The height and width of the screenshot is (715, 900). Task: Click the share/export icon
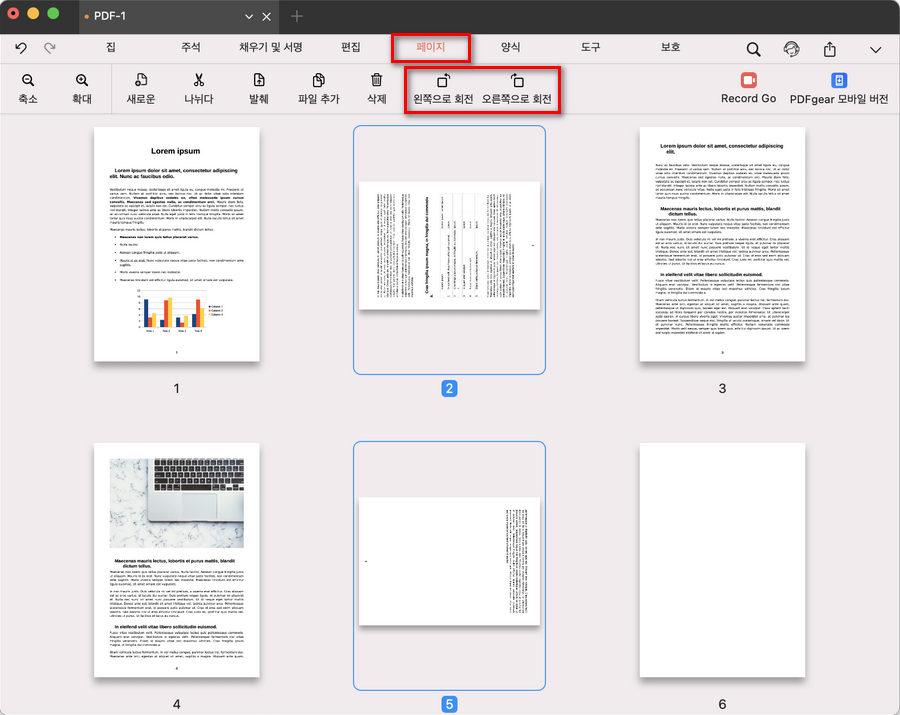point(830,49)
